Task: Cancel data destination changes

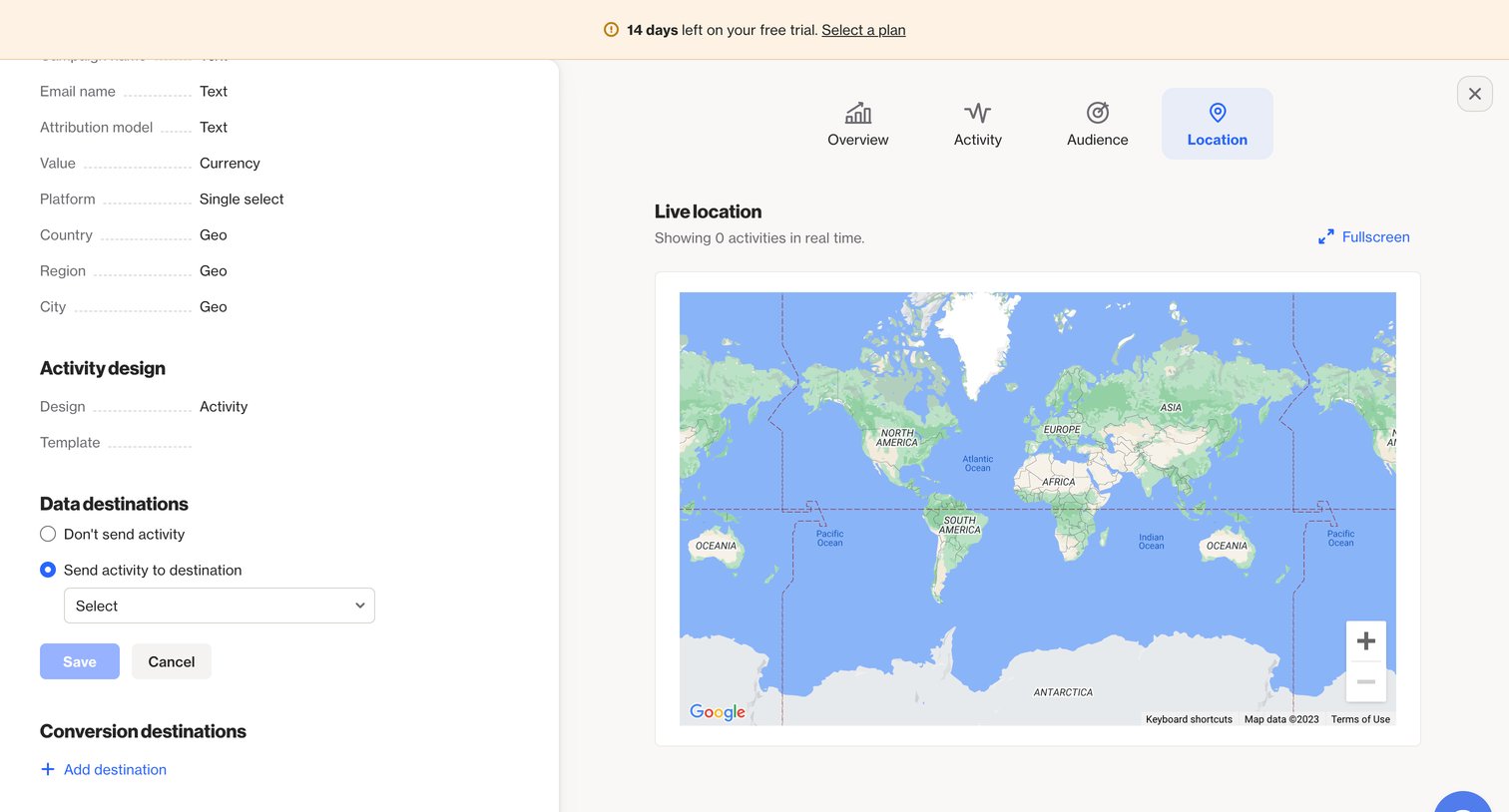Action: coord(172,661)
